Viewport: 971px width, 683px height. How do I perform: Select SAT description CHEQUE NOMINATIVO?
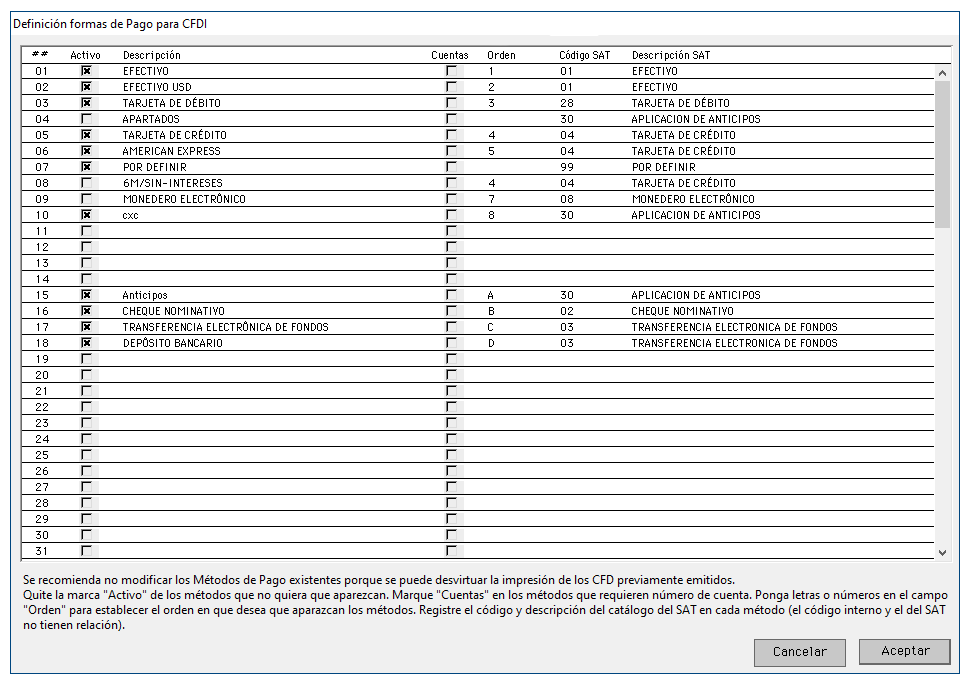(682, 311)
